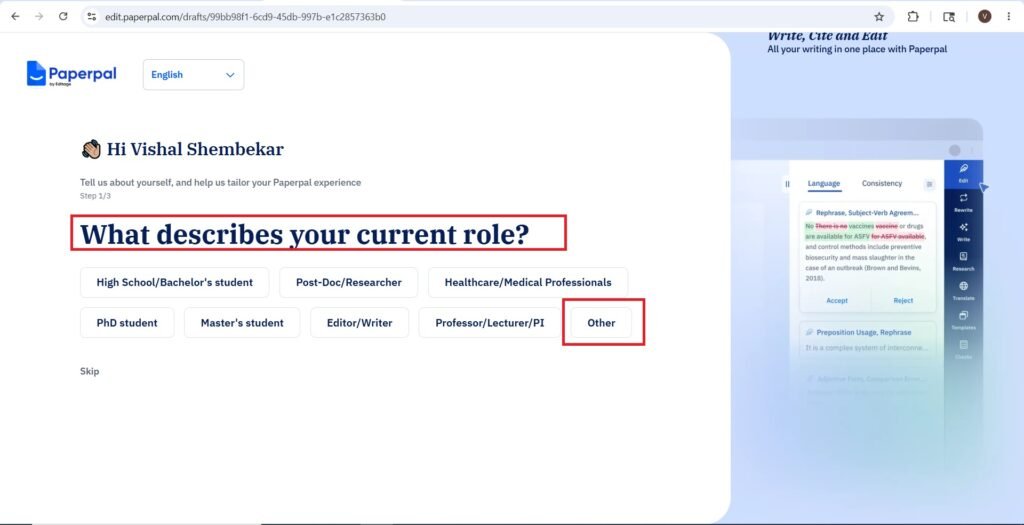Click the browser forward arrow
This screenshot has width=1024, height=525.
(x=39, y=16)
